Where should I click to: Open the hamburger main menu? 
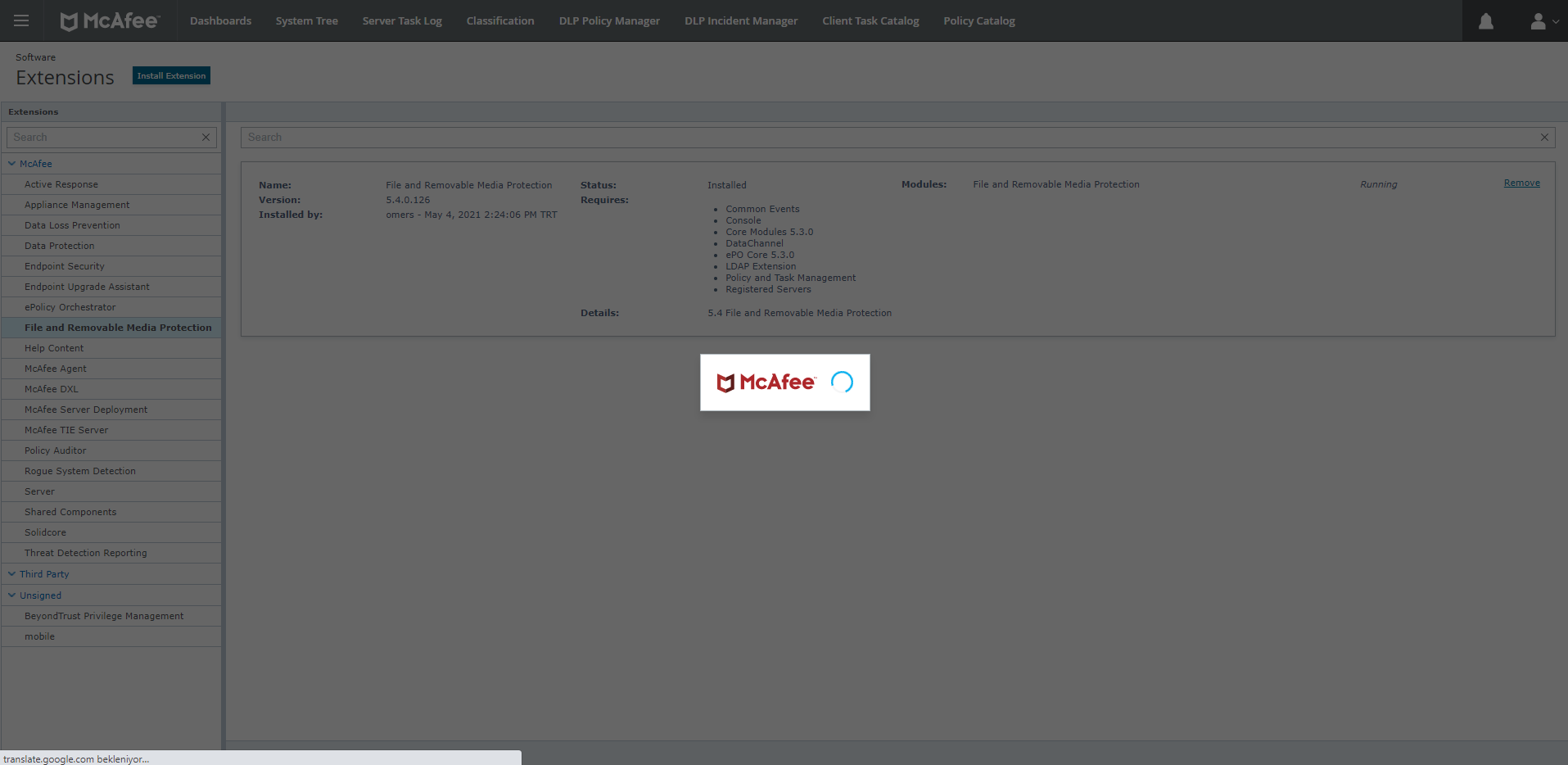(21, 20)
